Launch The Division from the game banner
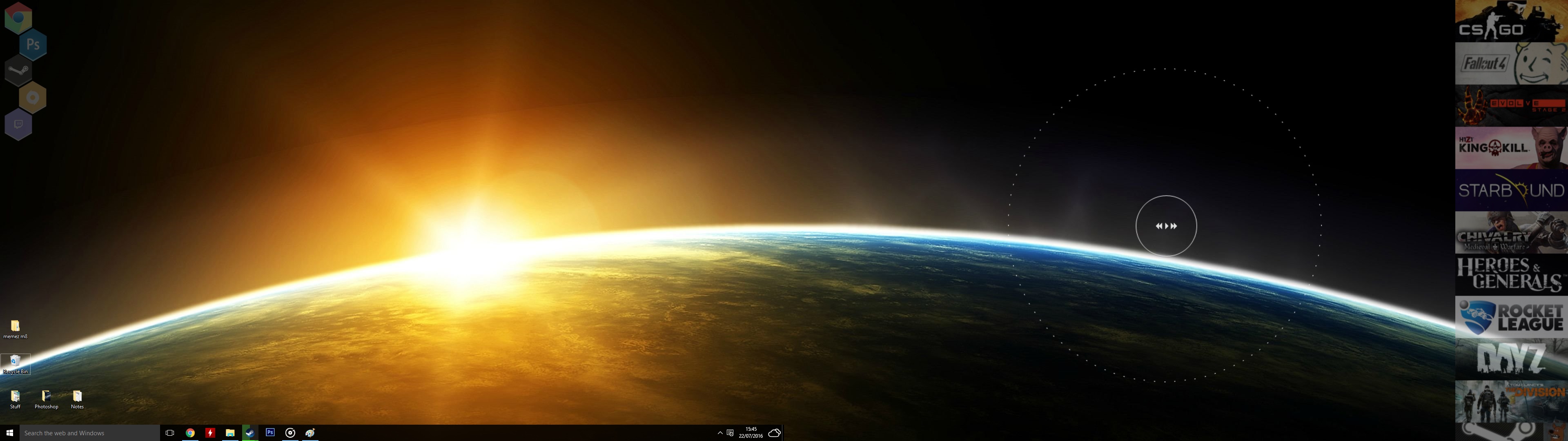 (1511, 401)
